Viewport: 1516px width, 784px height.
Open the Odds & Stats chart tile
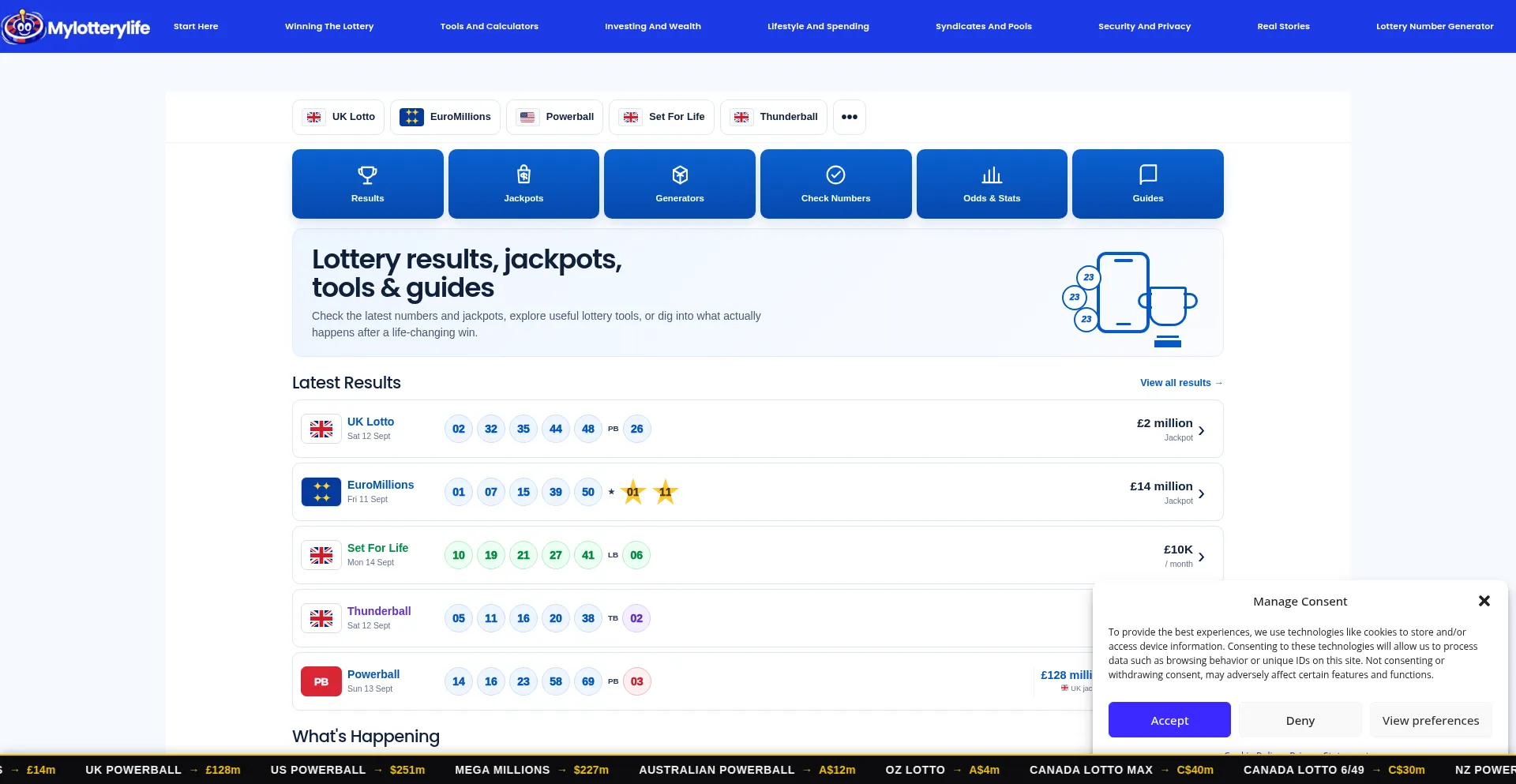[x=992, y=184]
